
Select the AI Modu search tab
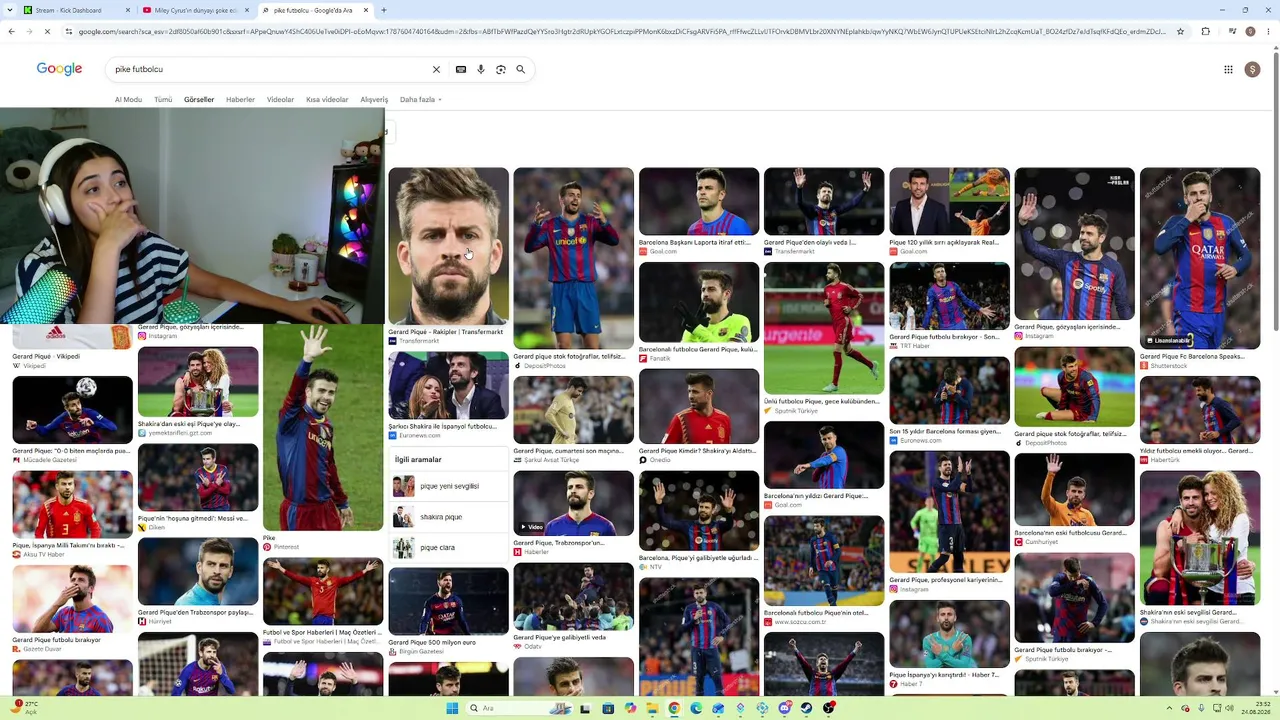click(128, 100)
